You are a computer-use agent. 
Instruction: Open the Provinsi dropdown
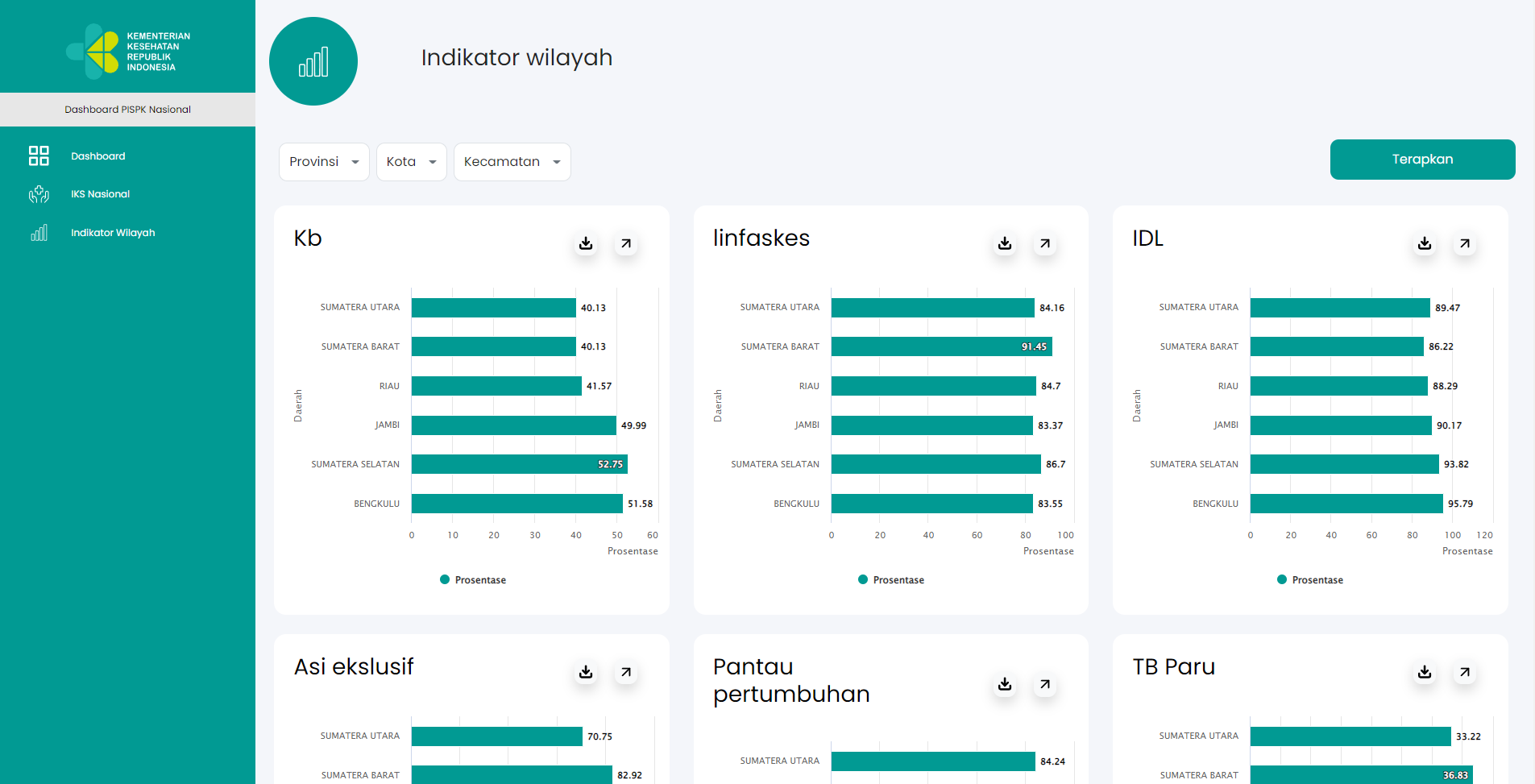point(324,162)
